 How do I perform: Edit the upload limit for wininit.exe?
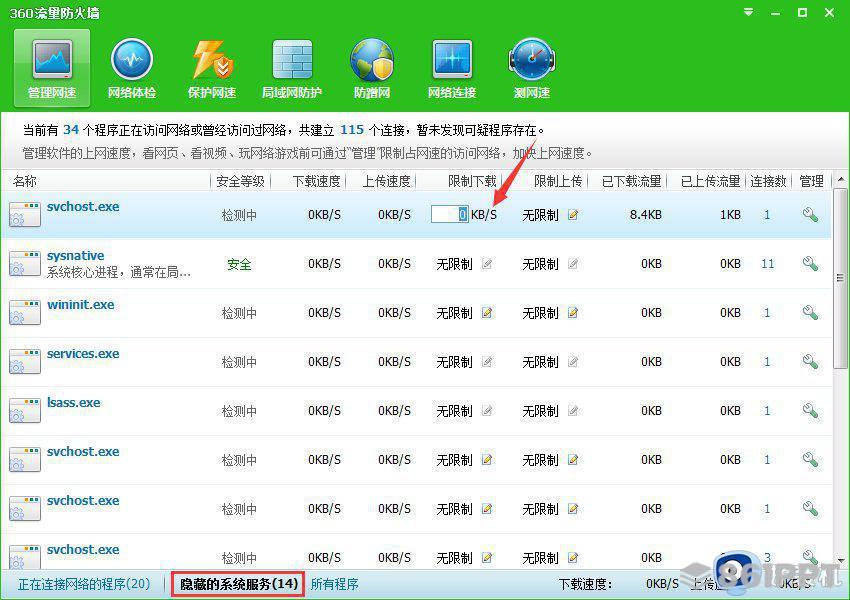pyautogui.click(x=572, y=313)
